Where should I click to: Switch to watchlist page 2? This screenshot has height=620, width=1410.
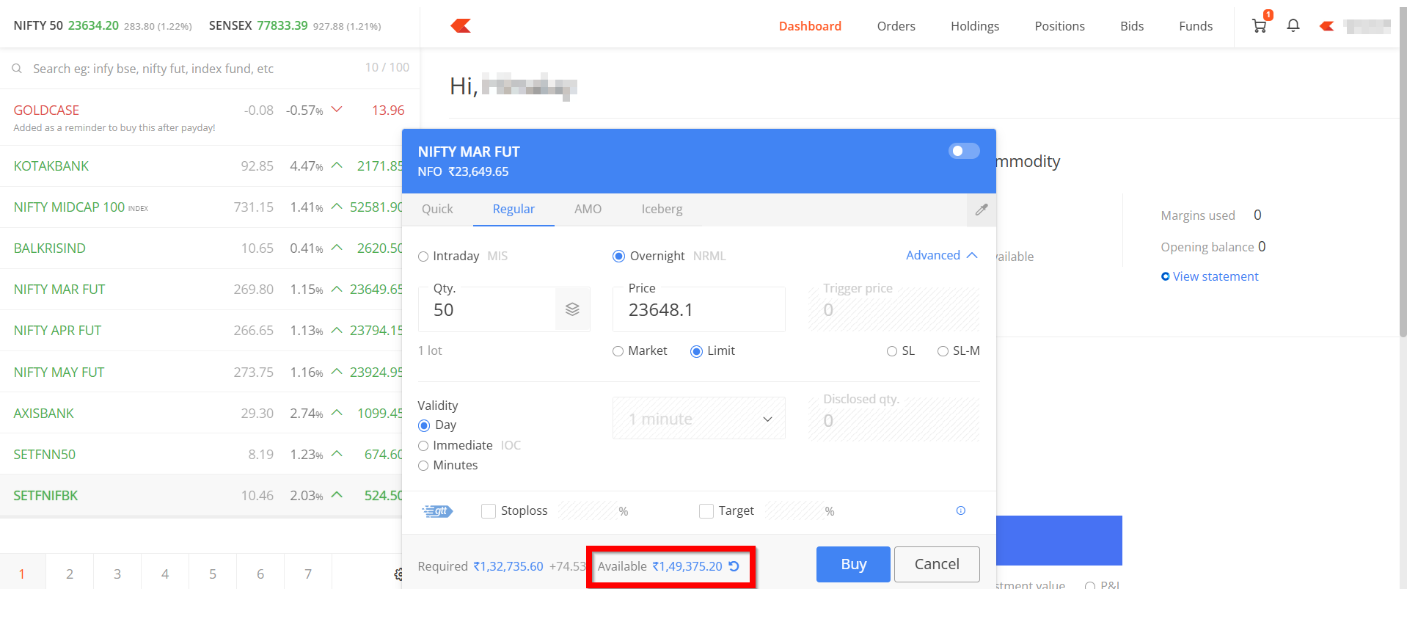70,574
